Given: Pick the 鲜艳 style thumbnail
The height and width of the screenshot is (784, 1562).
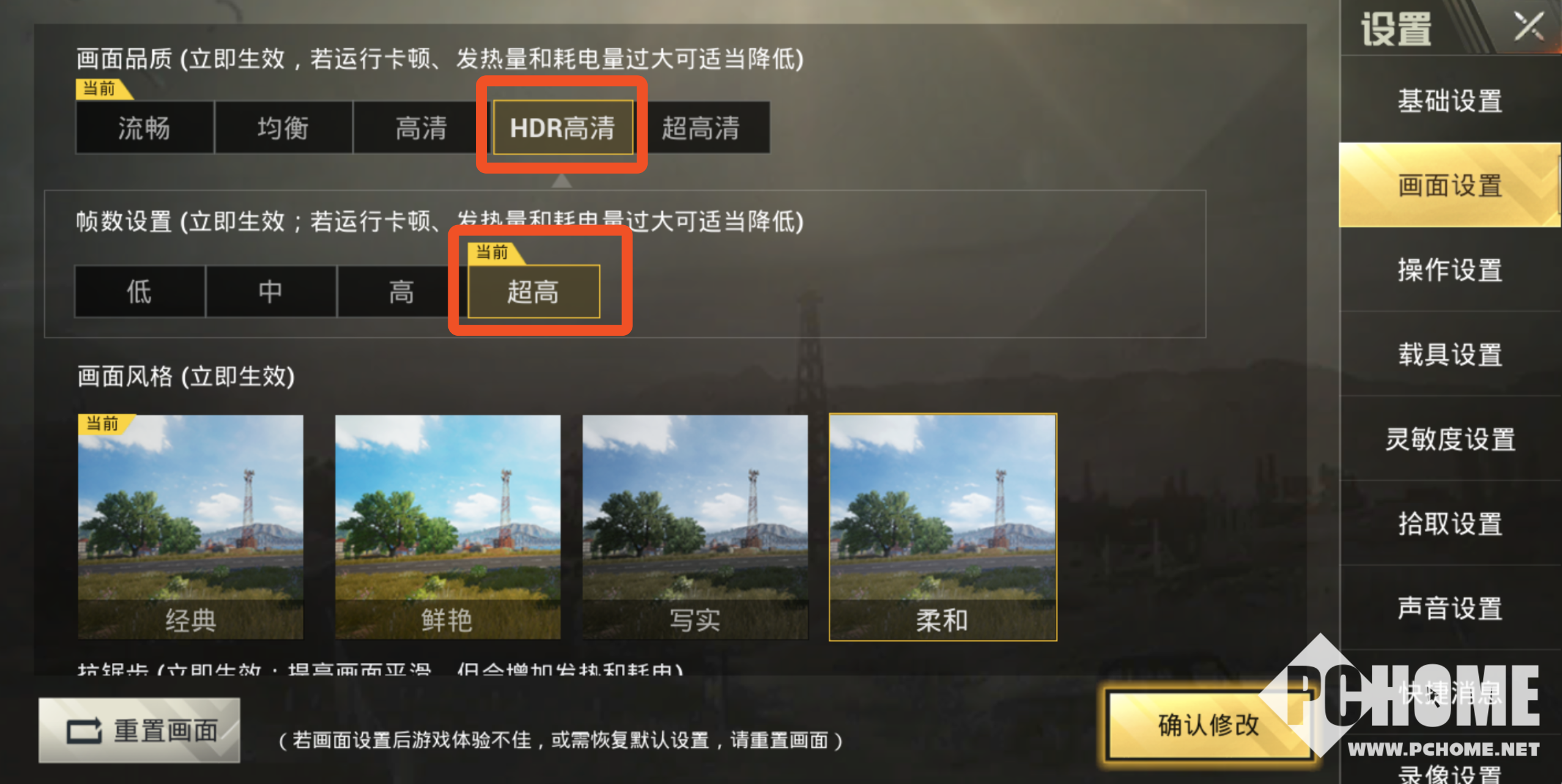Looking at the screenshot, I should [x=448, y=527].
